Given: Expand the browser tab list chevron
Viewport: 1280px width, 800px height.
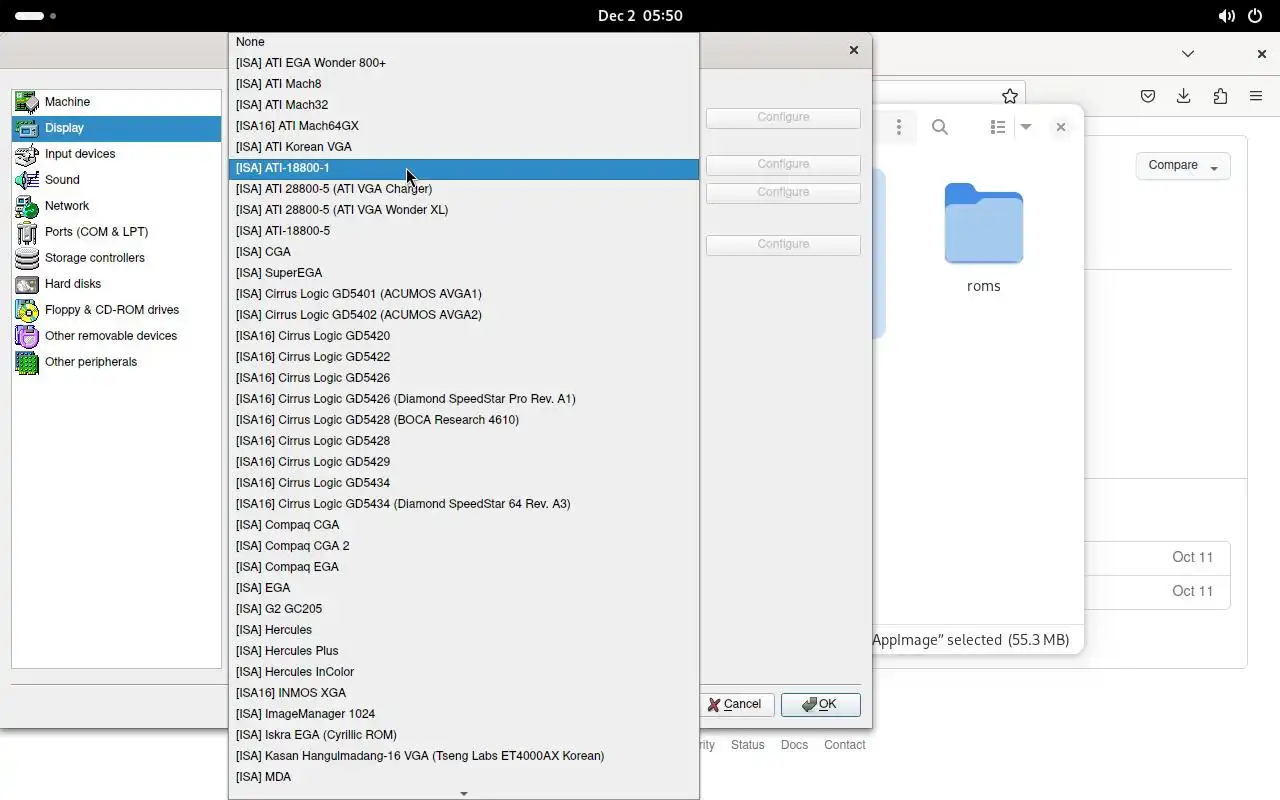Looking at the screenshot, I should click(x=1188, y=54).
